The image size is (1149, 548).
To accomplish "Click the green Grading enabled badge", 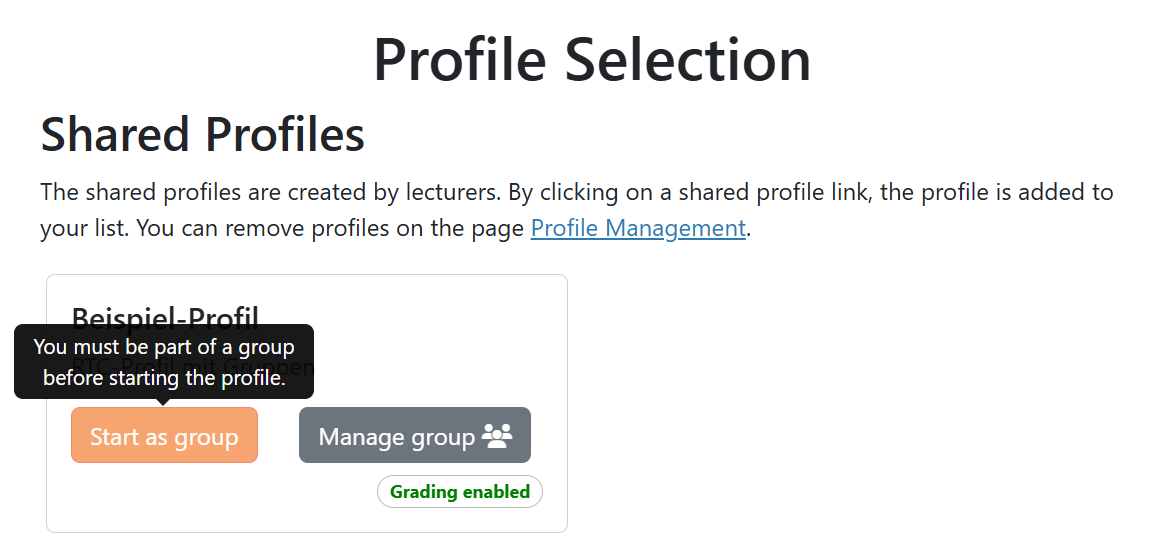I will pos(460,492).
